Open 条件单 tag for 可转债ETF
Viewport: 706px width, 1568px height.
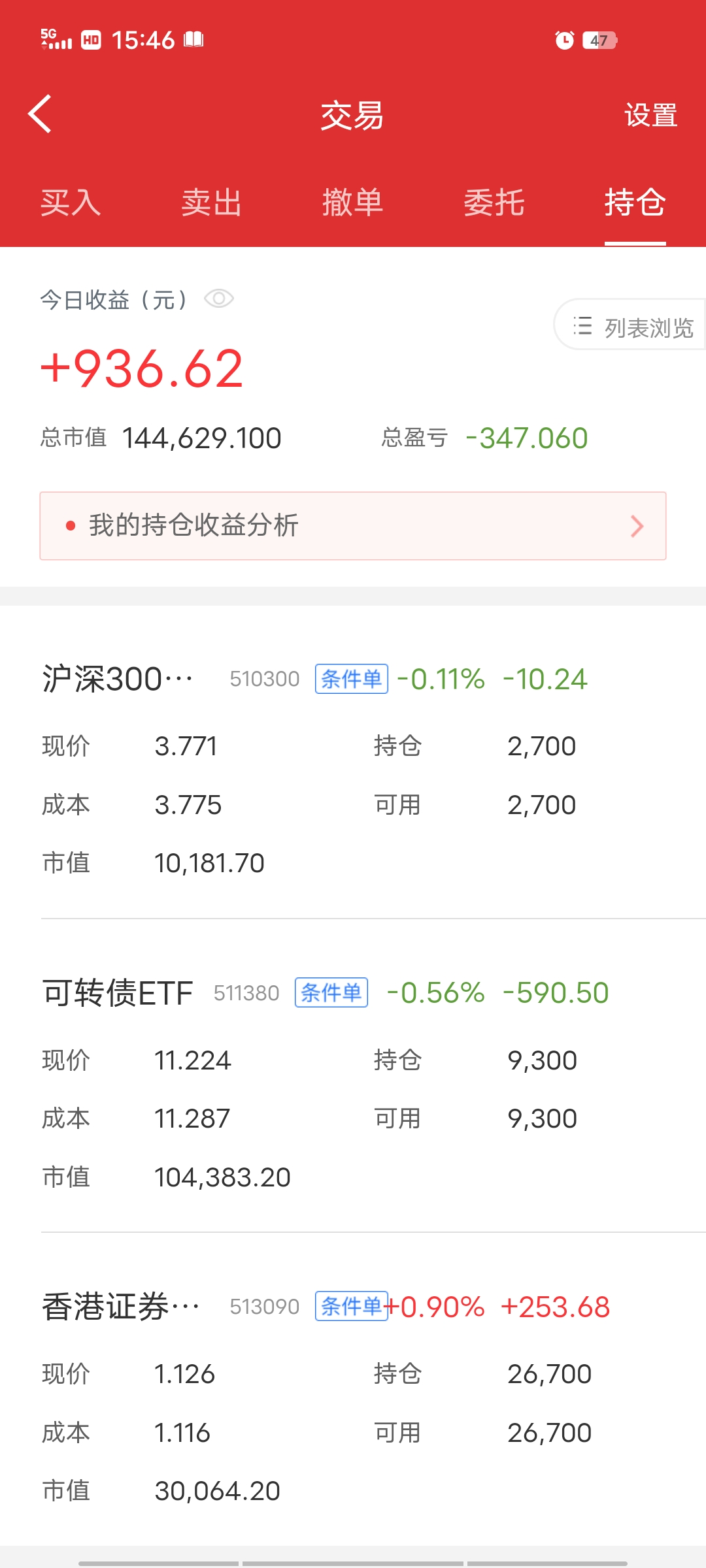(331, 992)
